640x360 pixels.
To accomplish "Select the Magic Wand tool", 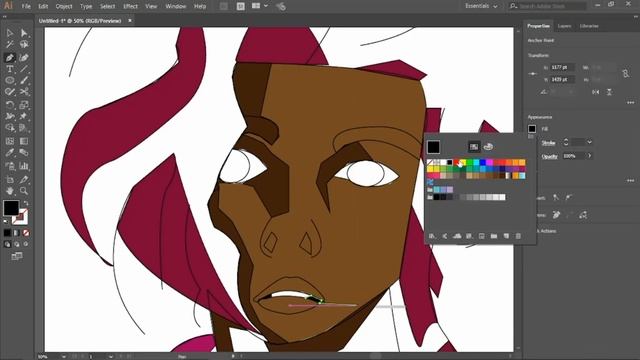I will click(x=10, y=45).
